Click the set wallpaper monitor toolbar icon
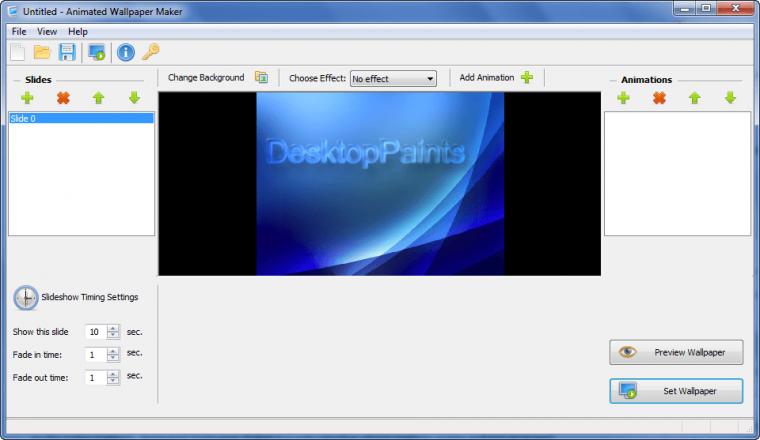This screenshot has height=440, width=760. 97,52
